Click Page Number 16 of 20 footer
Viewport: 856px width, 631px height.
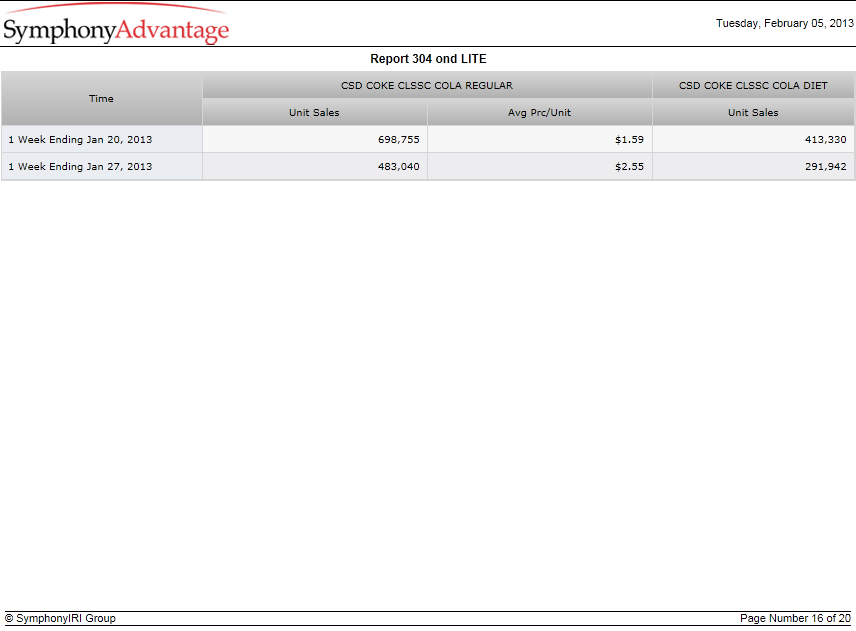click(795, 618)
